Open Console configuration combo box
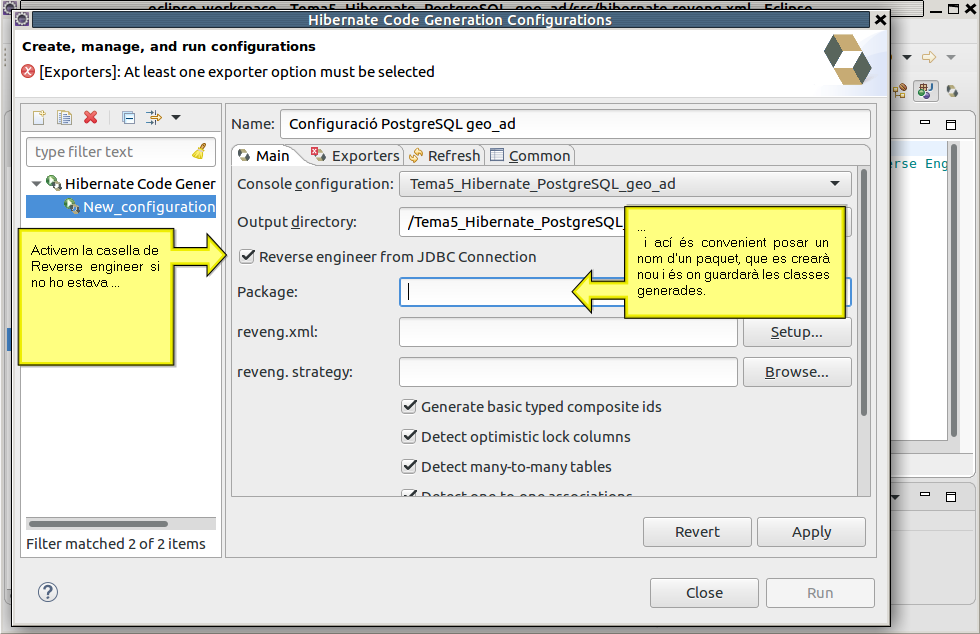980x634 pixels. (625, 184)
